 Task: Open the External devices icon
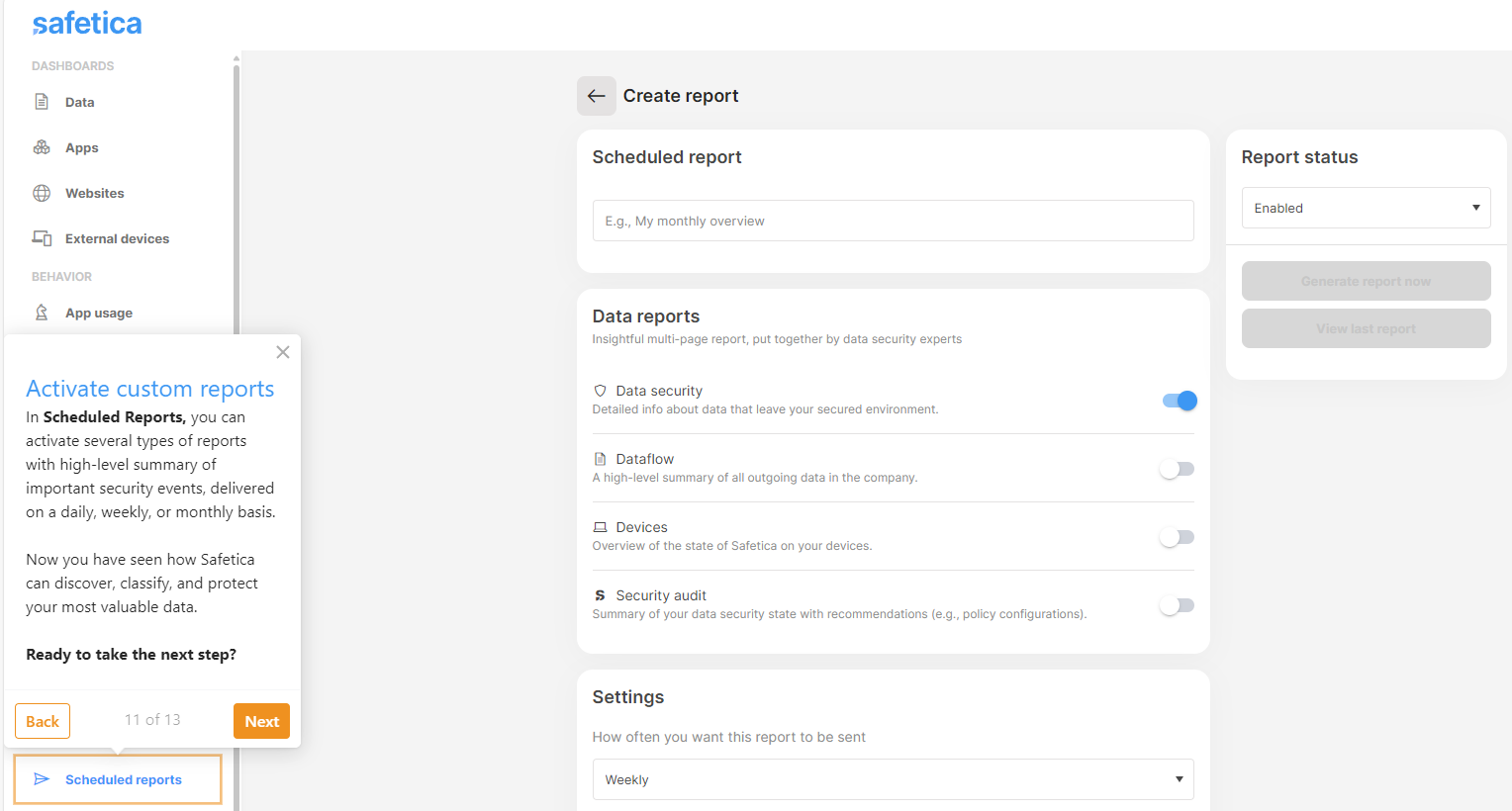pyautogui.click(x=42, y=238)
